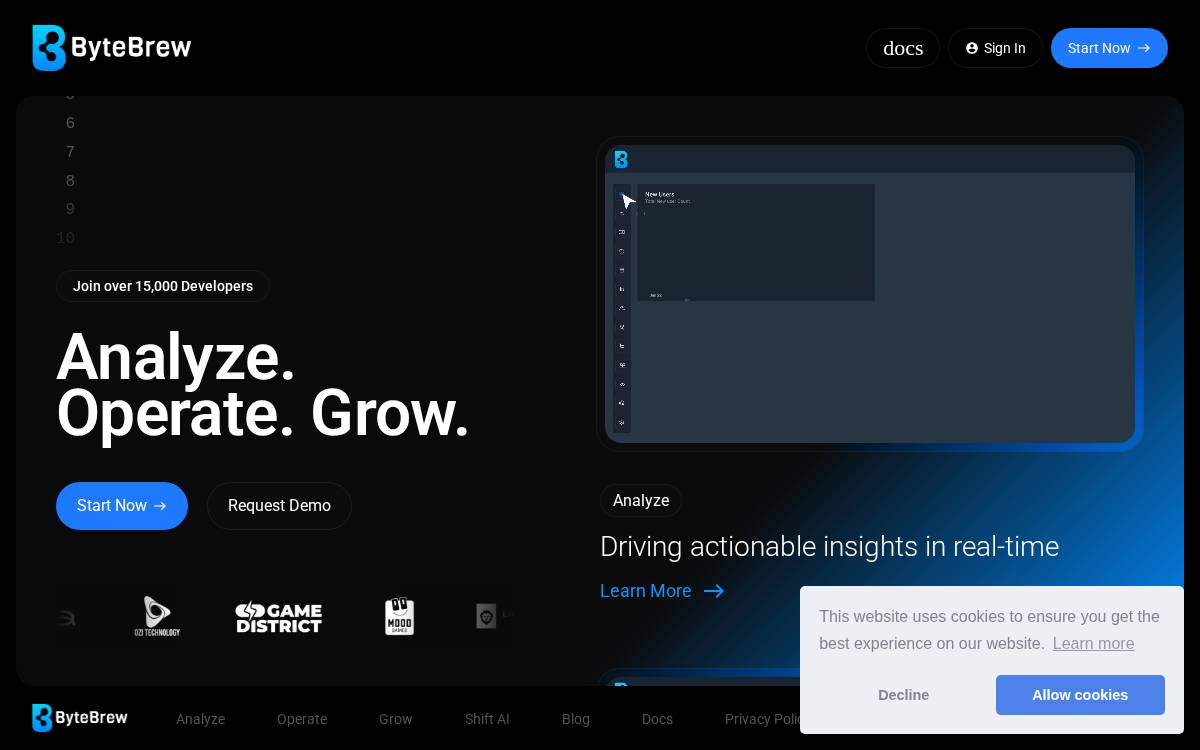Open Docs in the footer navigation
The image size is (1200, 750).
(657, 719)
